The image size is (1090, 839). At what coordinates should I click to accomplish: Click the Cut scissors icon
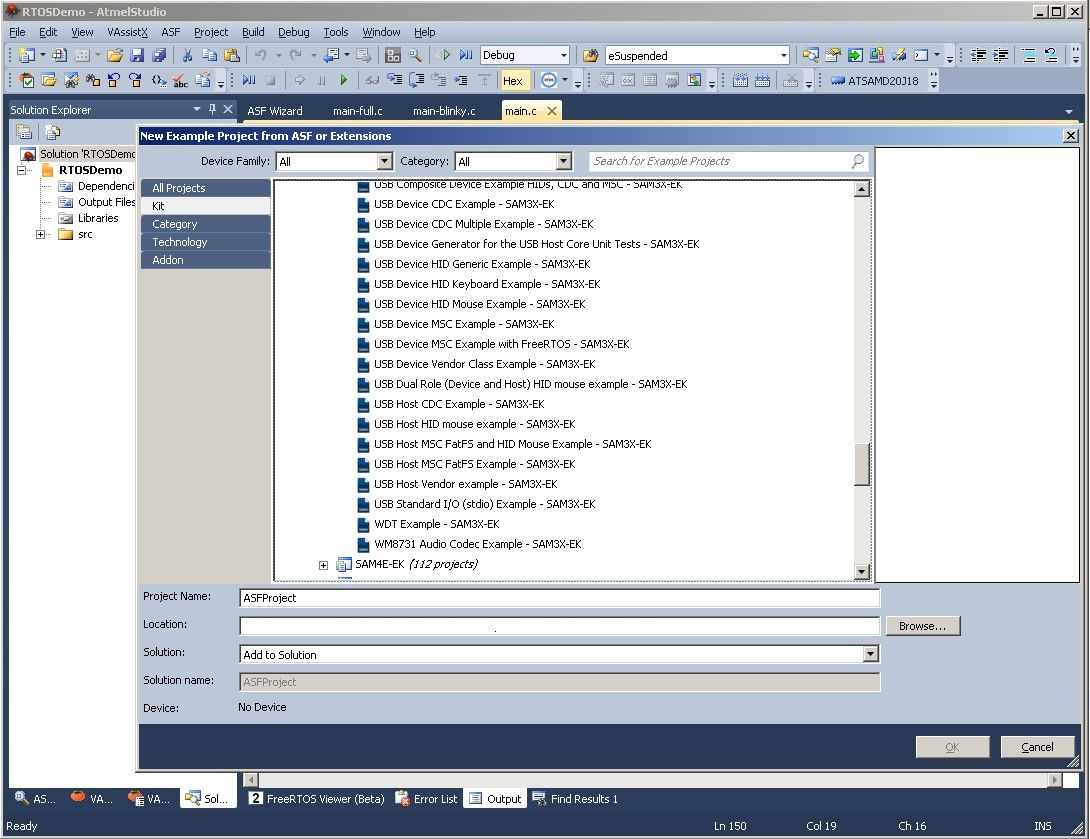(187, 56)
